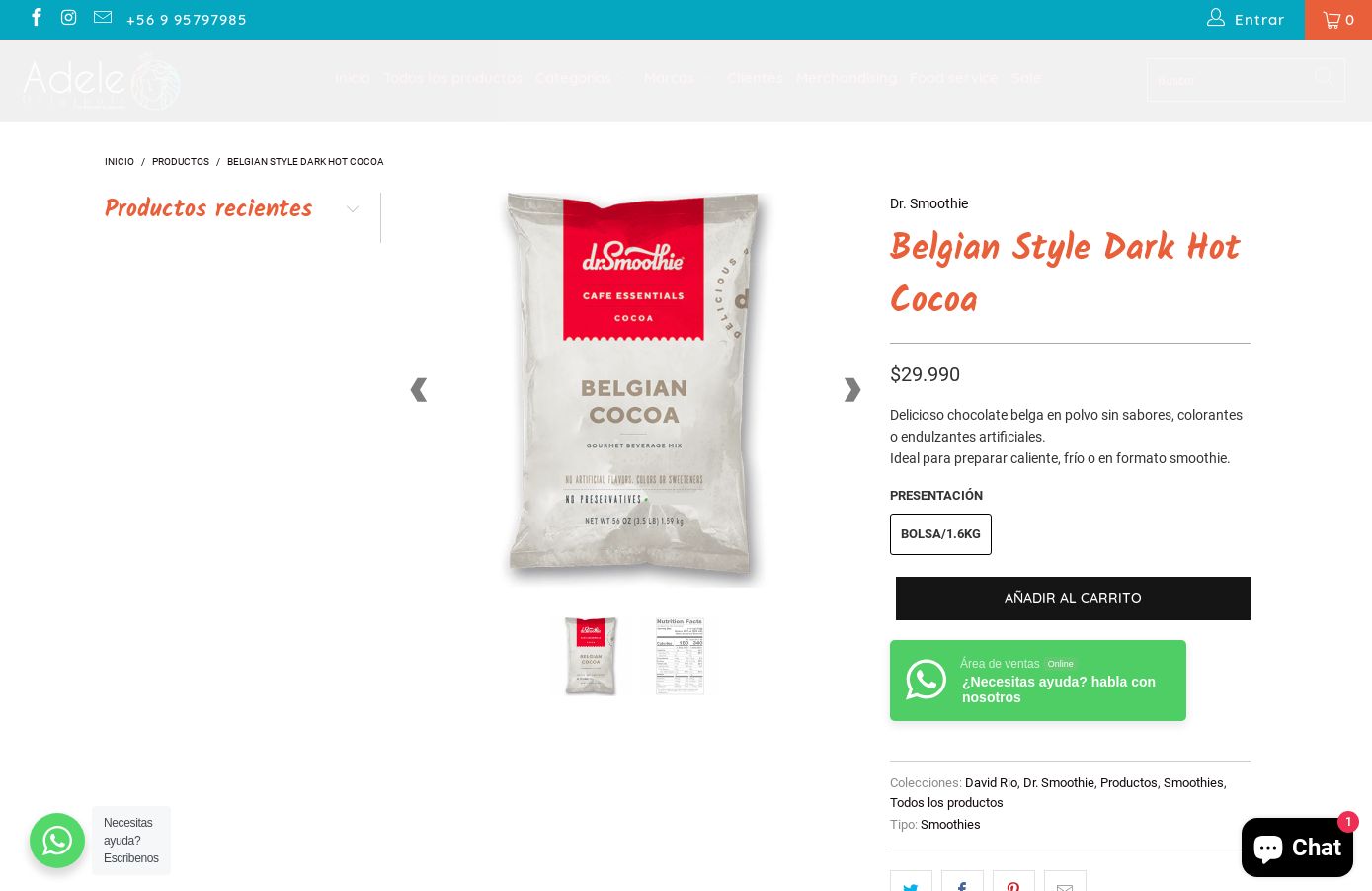This screenshot has height=891, width=1372.
Task: Open the floating WhatsApp bubble icon
Action: click(x=57, y=841)
